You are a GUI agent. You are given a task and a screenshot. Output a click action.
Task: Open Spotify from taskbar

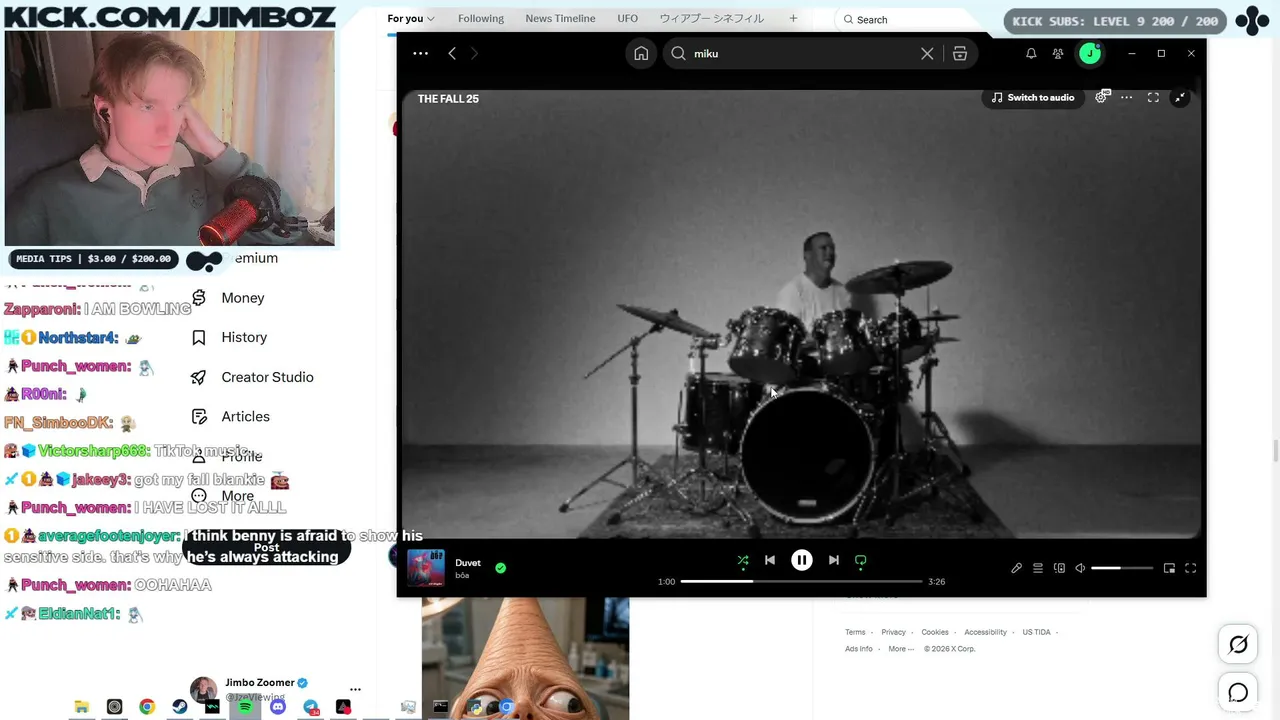(245, 707)
